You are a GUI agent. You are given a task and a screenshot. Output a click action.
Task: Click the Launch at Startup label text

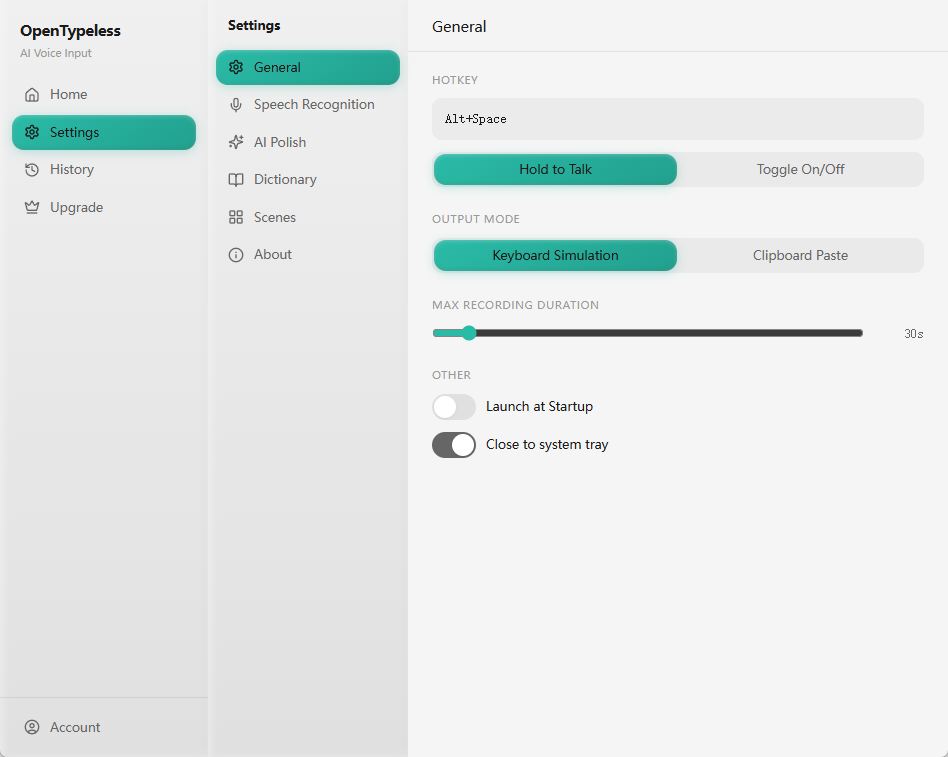(x=539, y=406)
